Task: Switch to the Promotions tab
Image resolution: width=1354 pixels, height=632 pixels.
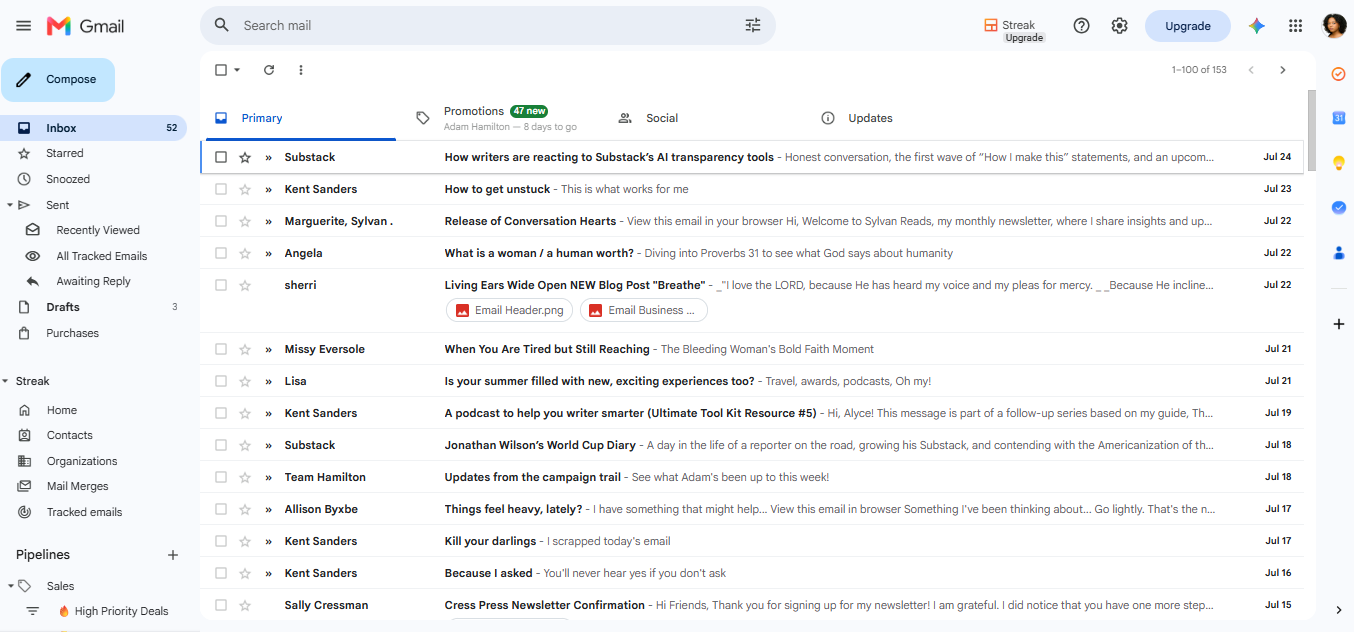Action: (x=500, y=118)
